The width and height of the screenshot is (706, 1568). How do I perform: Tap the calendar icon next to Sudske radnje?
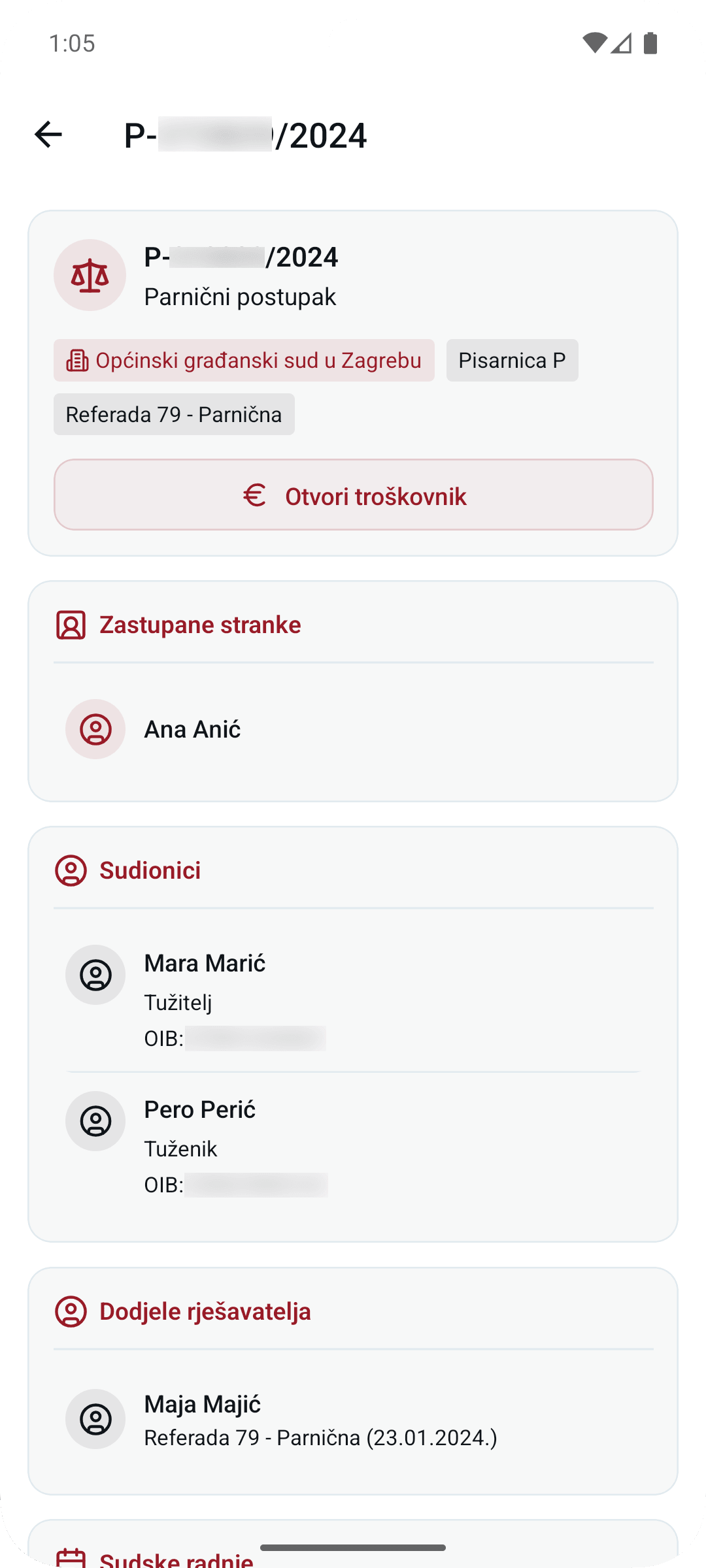coord(71,1559)
